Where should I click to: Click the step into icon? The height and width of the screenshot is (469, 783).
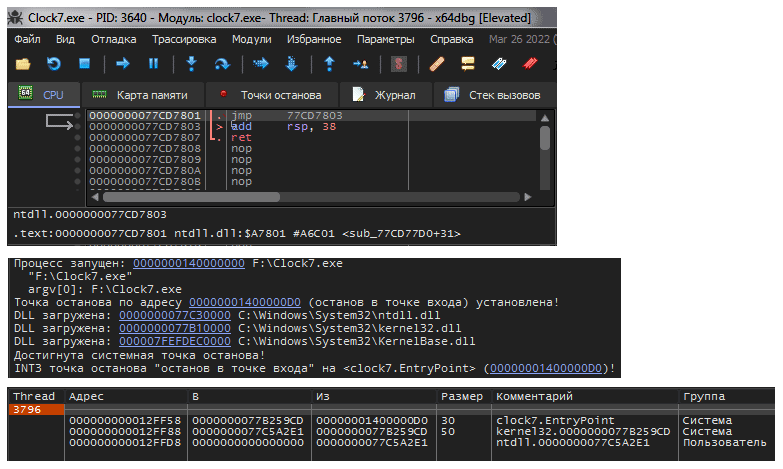pos(190,64)
